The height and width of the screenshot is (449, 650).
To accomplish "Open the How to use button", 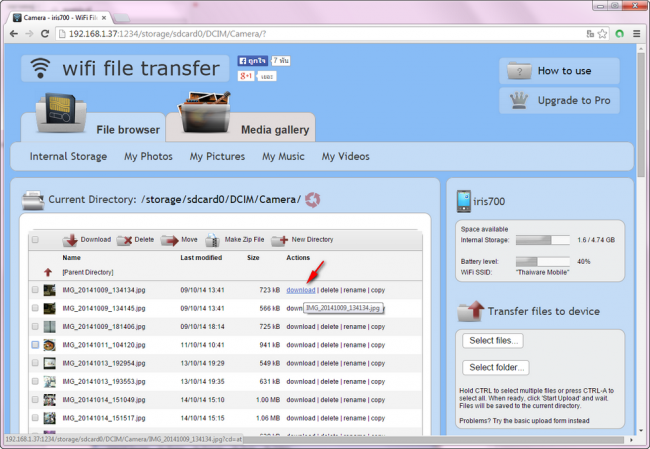I will coord(559,71).
